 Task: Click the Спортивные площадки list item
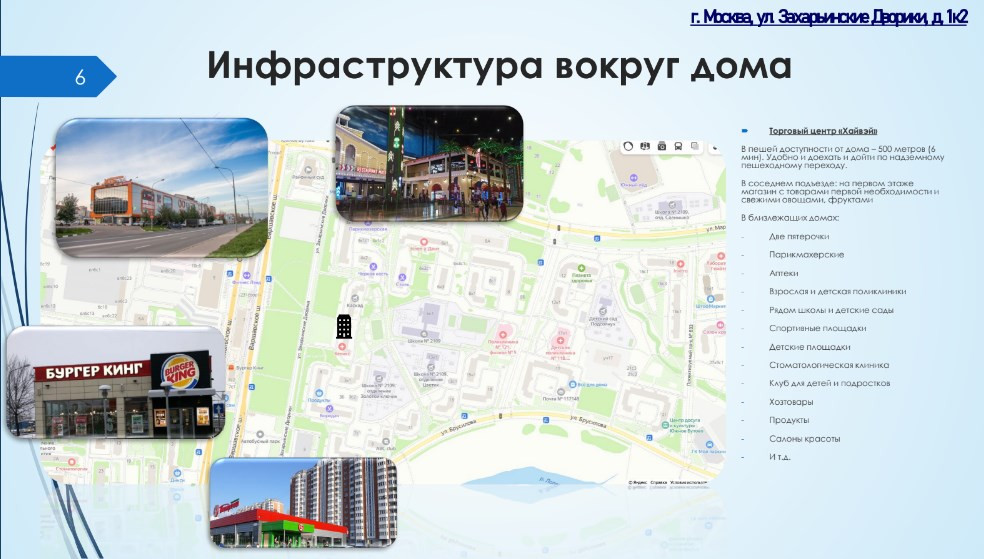point(818,328)
